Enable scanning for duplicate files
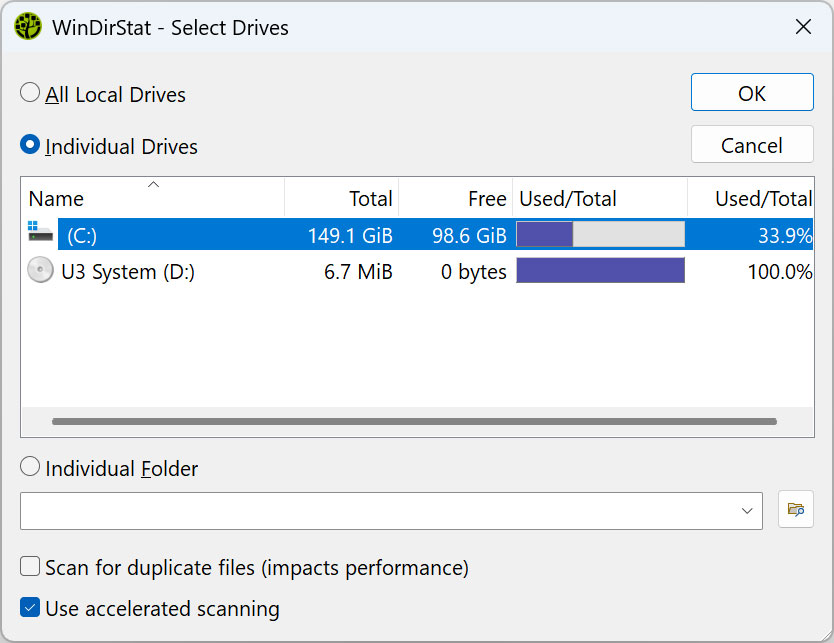834x643 pixels. pos(30,567)
